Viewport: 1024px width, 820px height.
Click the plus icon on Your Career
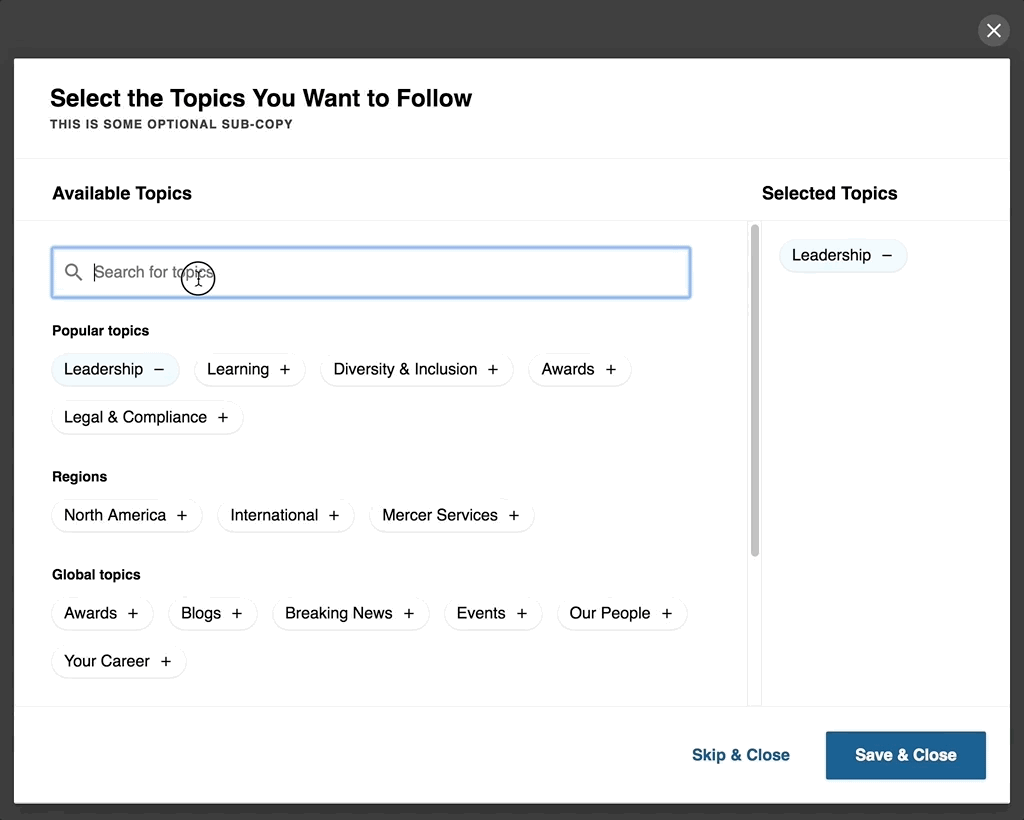point(166,662)
